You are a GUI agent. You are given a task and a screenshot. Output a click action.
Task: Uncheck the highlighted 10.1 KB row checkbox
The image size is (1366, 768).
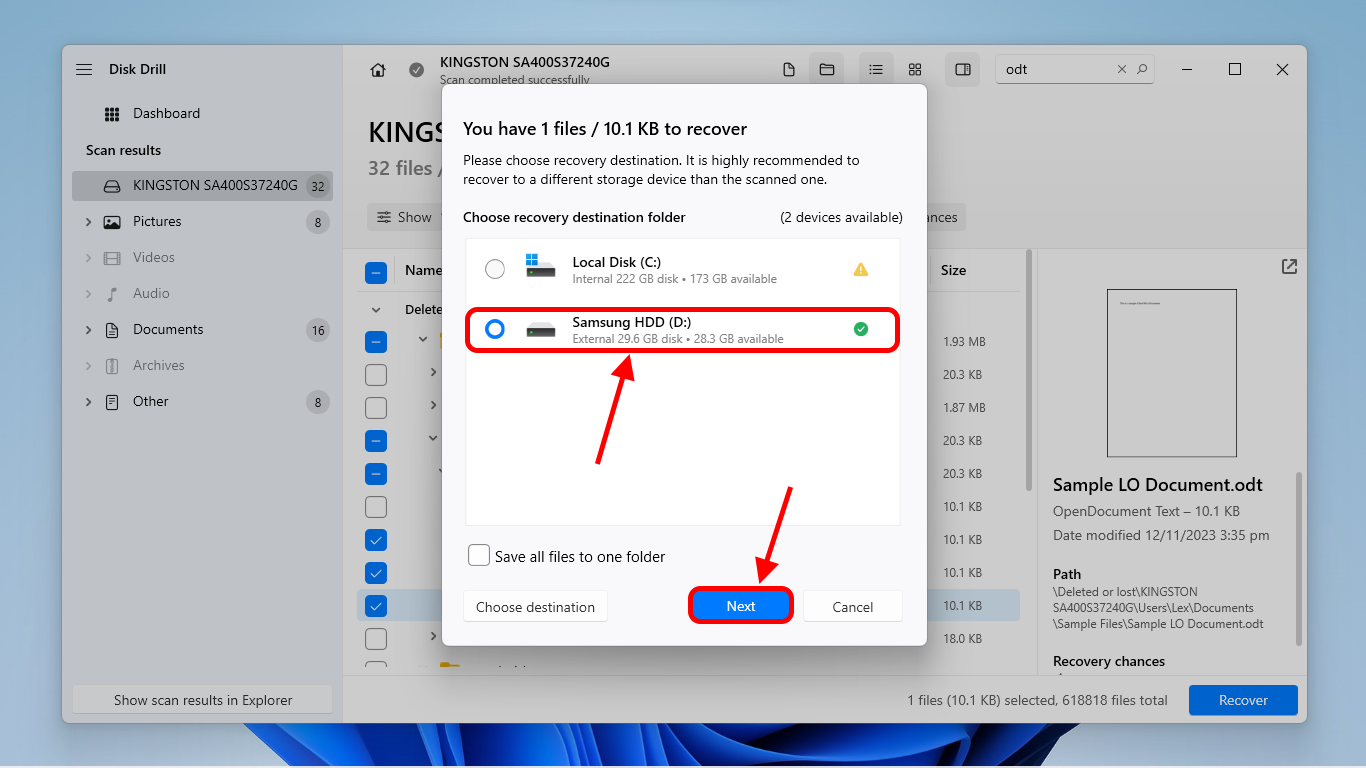376,605
